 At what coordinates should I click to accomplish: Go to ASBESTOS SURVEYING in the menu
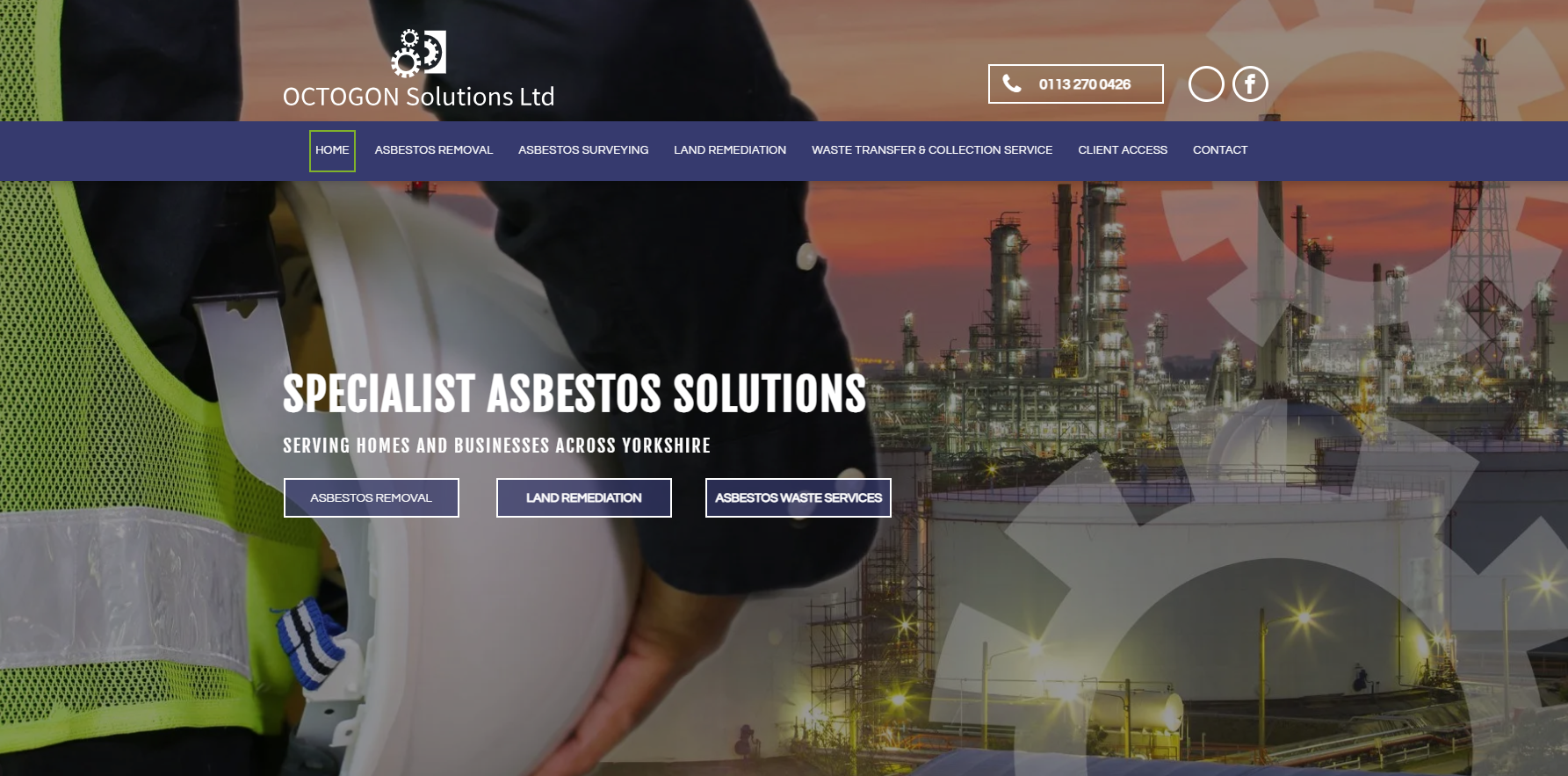[583, 150]
